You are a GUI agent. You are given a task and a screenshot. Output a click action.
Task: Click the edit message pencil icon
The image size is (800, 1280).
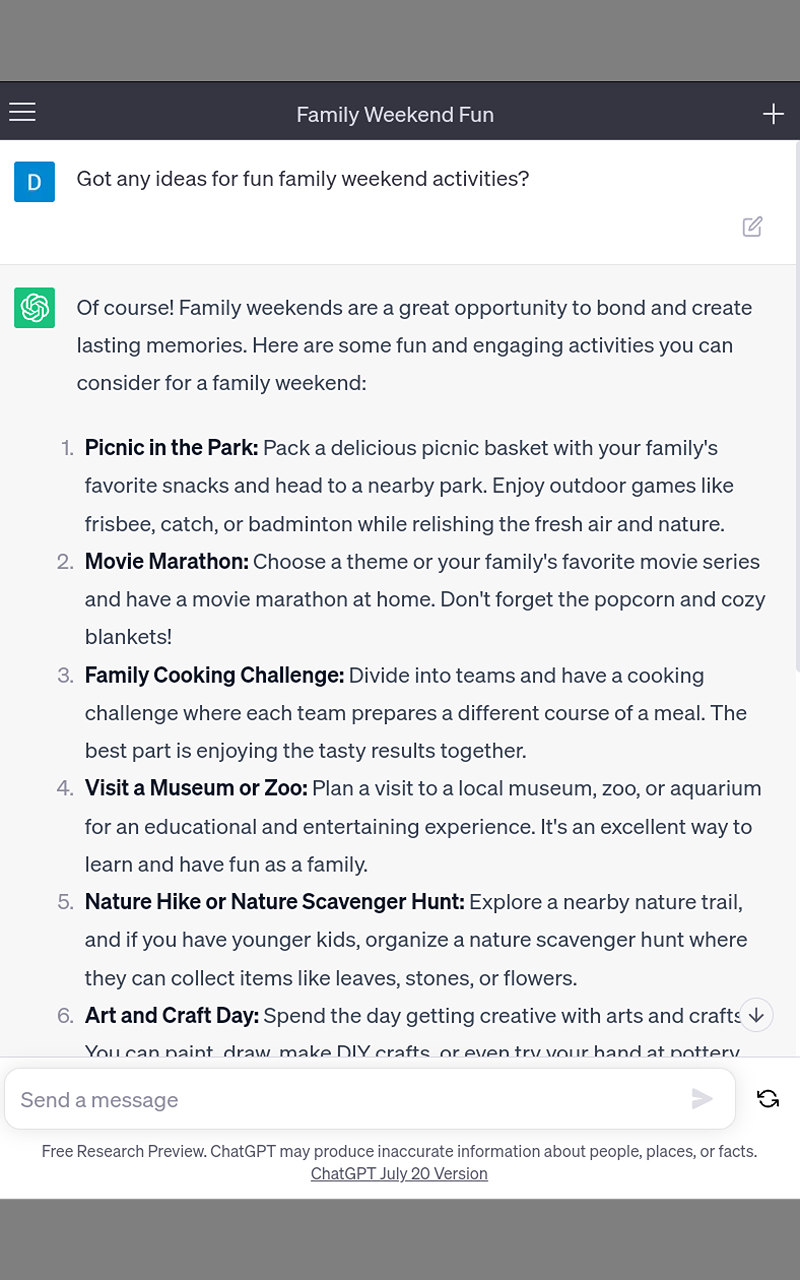click(x=753, y=227)
